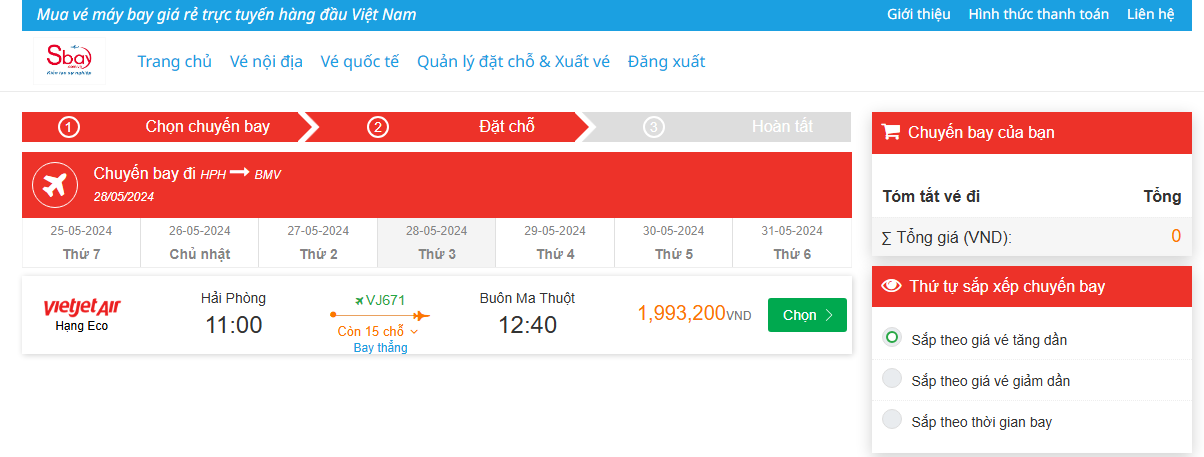This screenshot has height=457, width=1204.
Task: Click the shopping cart icon
Action: 891,132
